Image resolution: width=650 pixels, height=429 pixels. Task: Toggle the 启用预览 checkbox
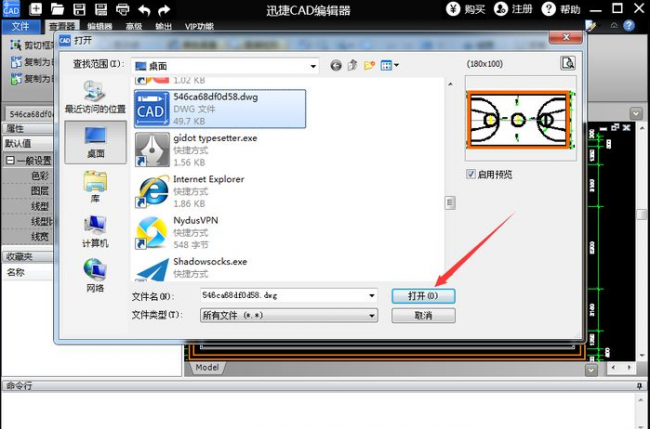pyautogui.click(x=471, y=174)
